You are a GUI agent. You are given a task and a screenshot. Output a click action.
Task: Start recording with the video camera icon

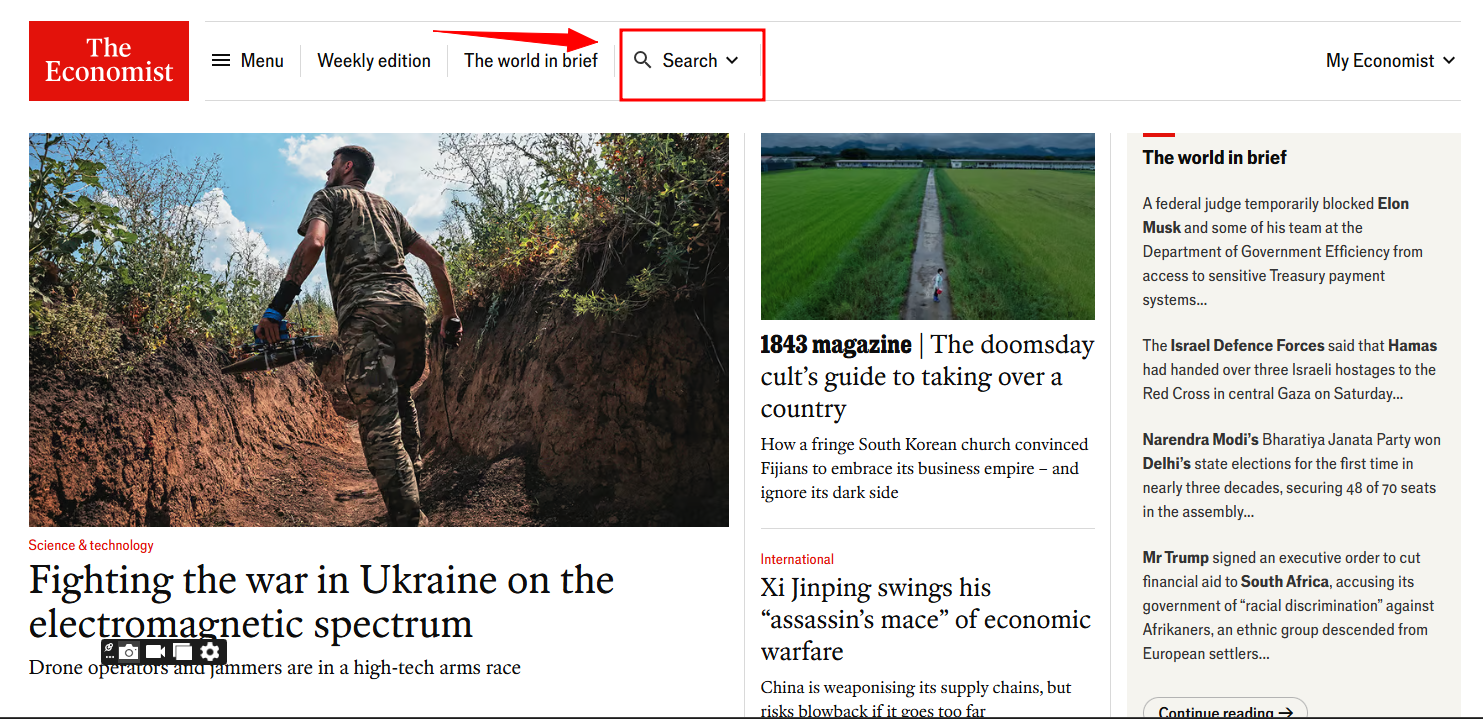pos(155,652)
